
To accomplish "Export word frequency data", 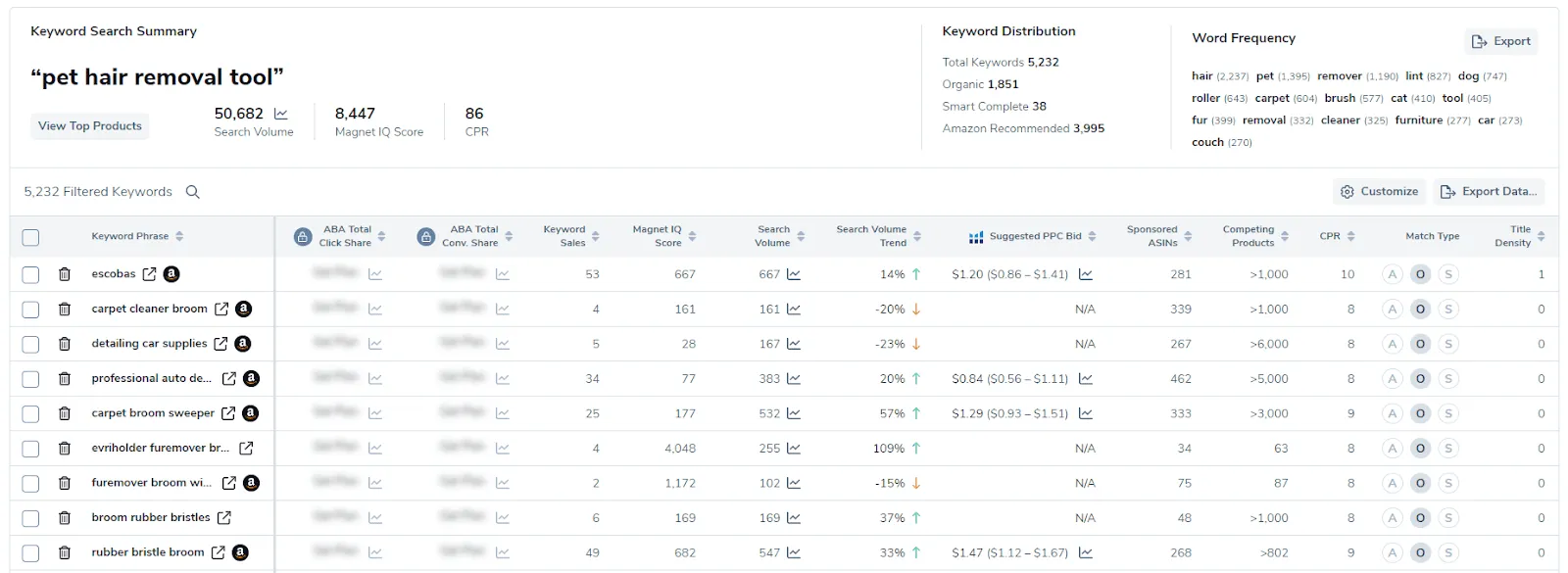I will pos(1501,41).
